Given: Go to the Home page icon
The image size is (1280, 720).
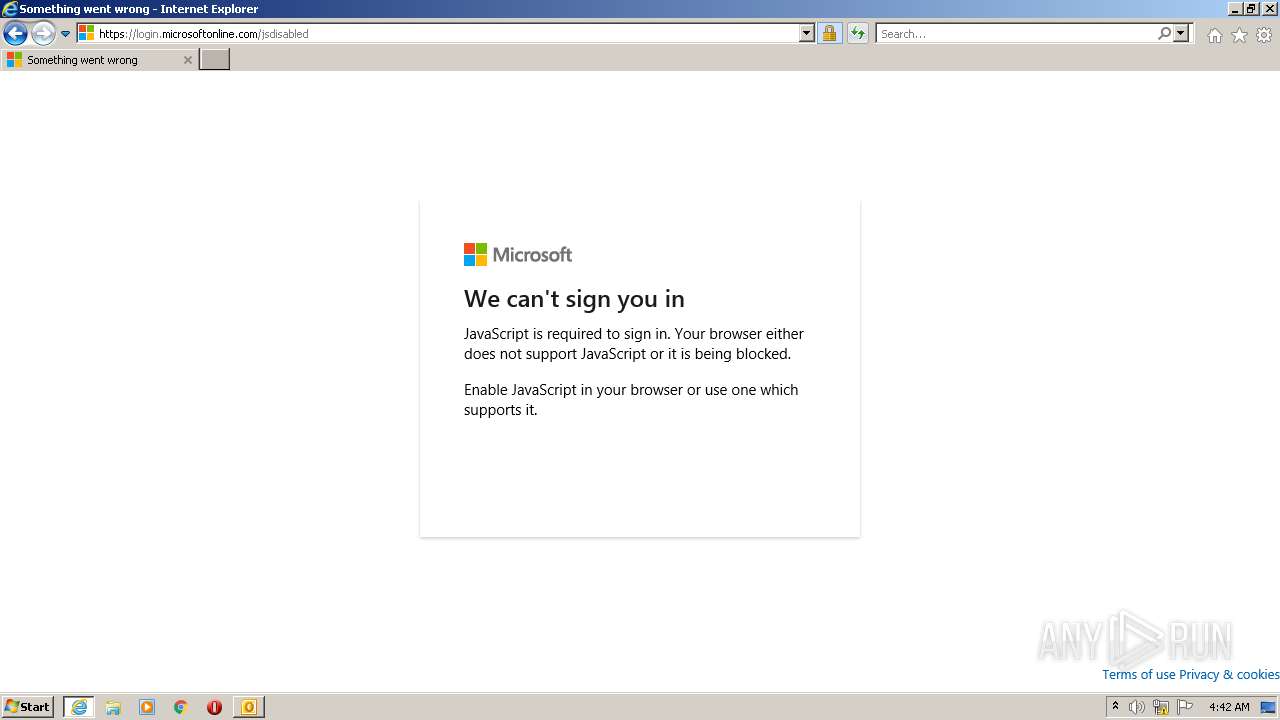Looking at the screenshot, I should tap(1214, 35).
